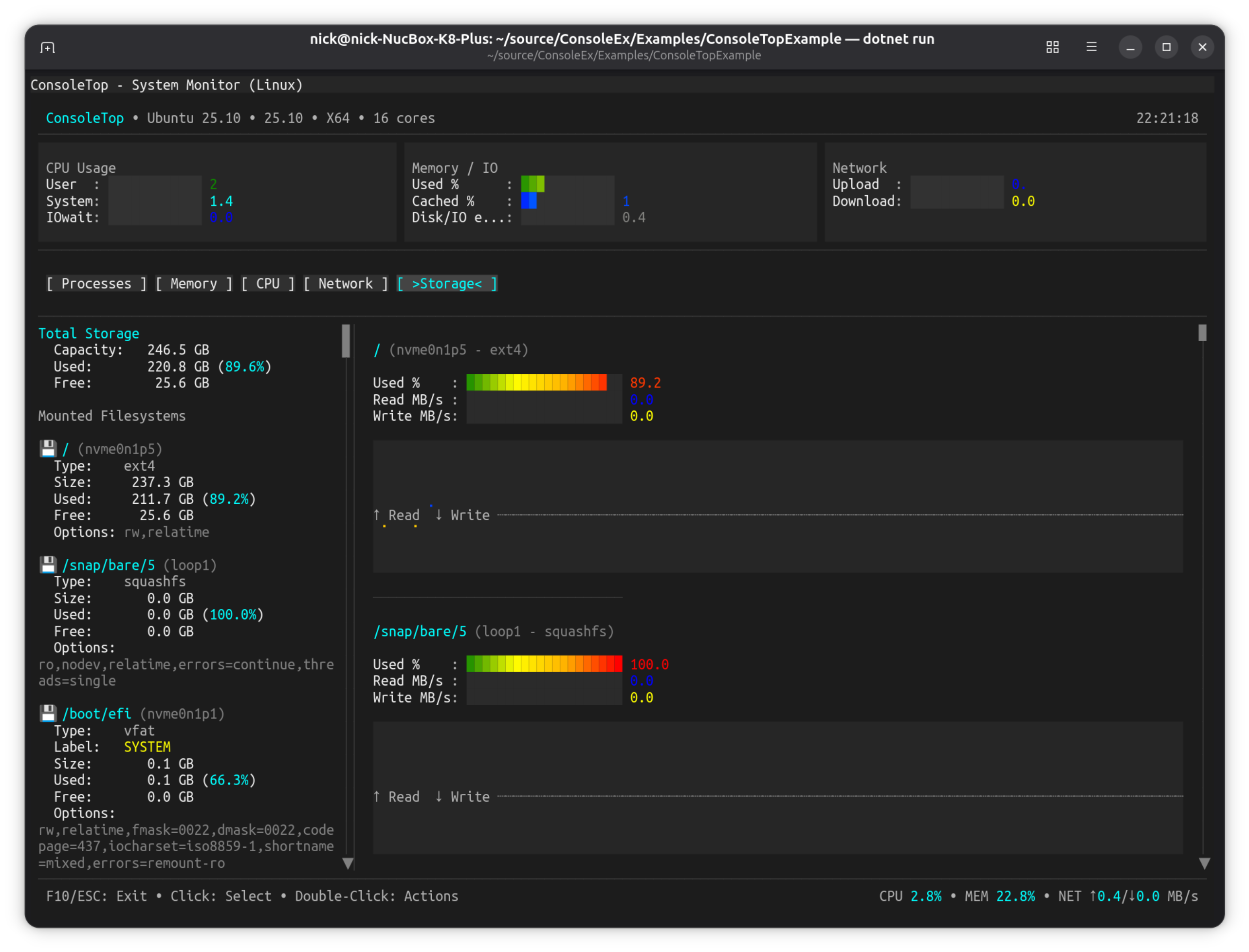Viewport: 1249px width, 952px height.
Task: Select the /snap/bare/5 filesystem entry
Action: 108,565
